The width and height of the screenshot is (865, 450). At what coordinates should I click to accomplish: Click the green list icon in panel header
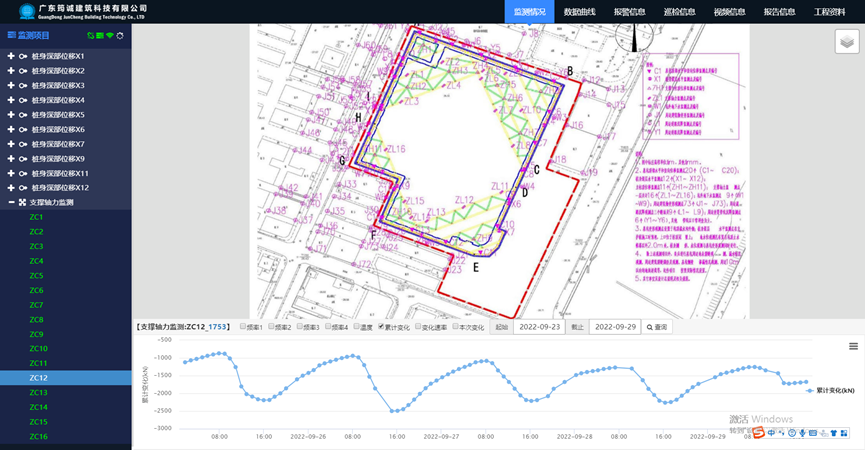click(100, 35)
